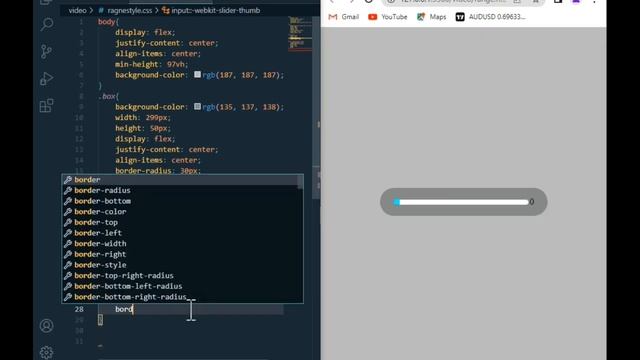Viewport: 640px width, 360px height.
Task: Click the 'video' breadcrumb folder
Action: [77, 10]
